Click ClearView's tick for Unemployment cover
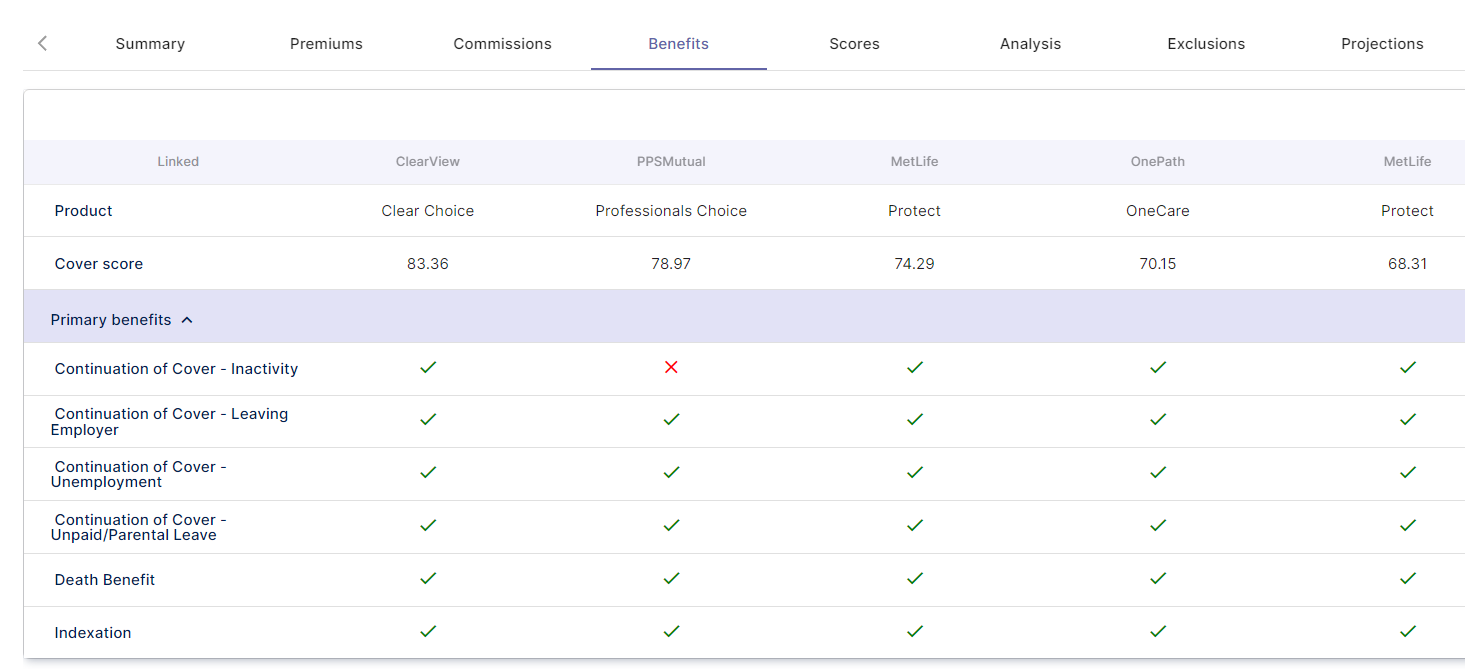The image size is (1465, 669). pos(428,472)
